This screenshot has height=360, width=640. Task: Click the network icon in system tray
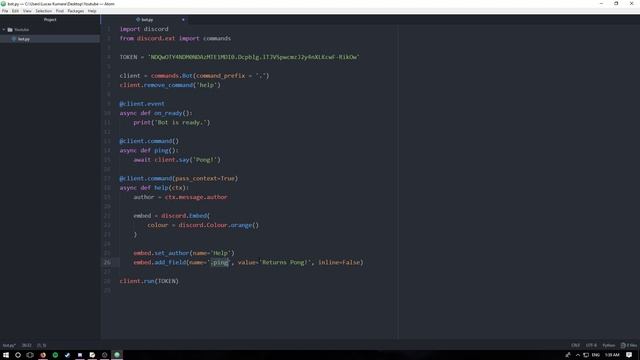pyautogui.click(x=586, y=355)
